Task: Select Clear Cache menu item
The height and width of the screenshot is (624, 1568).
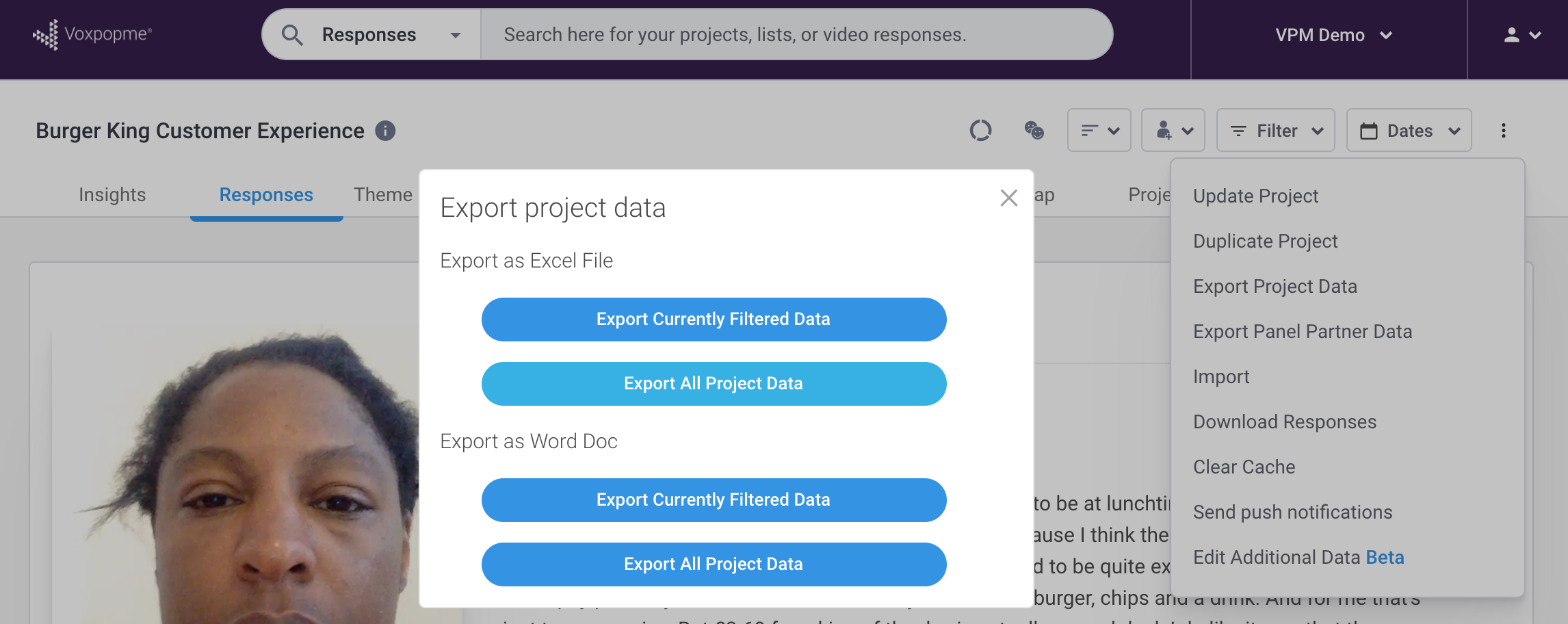Action: (x=1348, y=467)
